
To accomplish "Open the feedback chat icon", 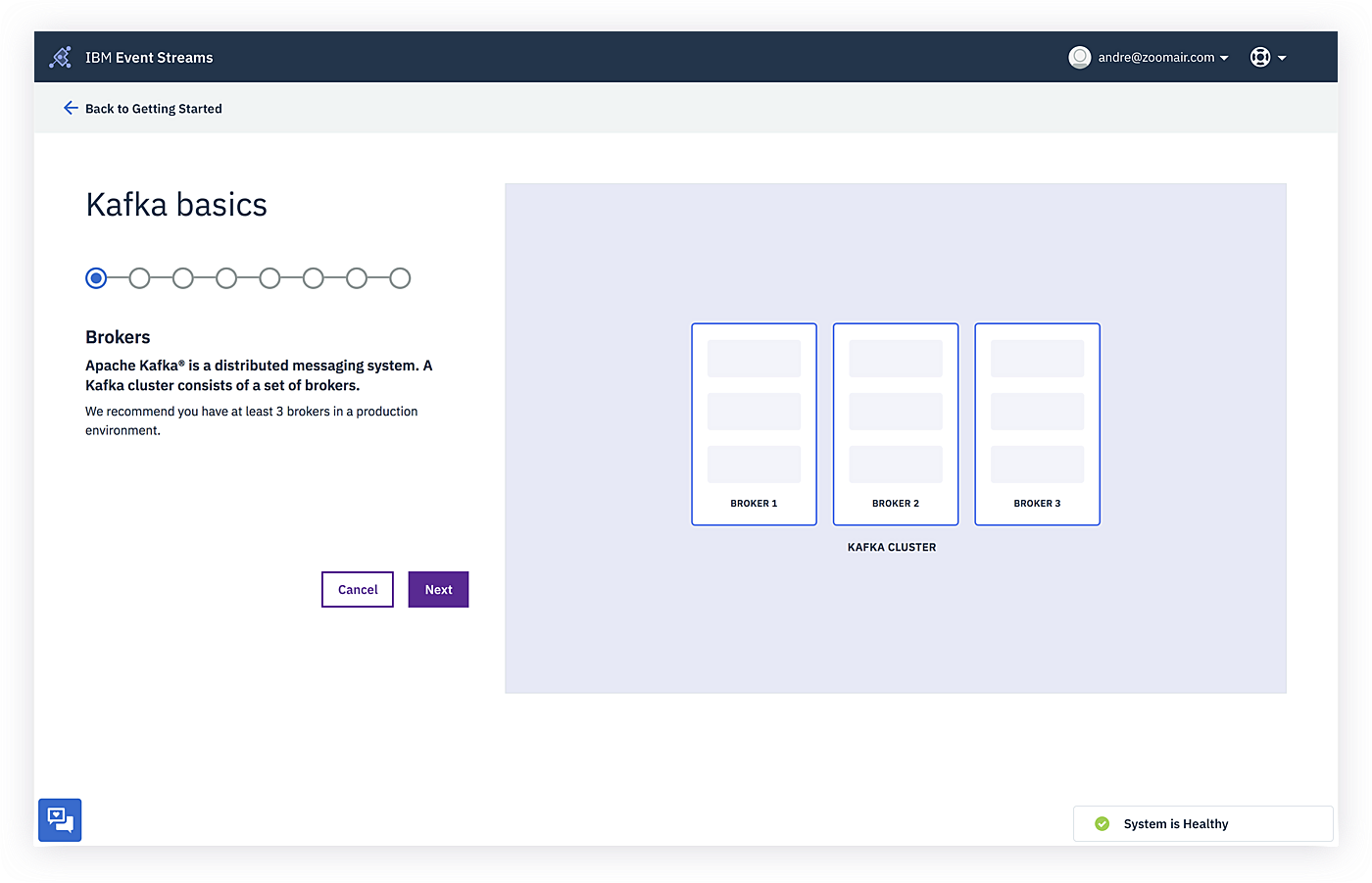I will [60, 820].
